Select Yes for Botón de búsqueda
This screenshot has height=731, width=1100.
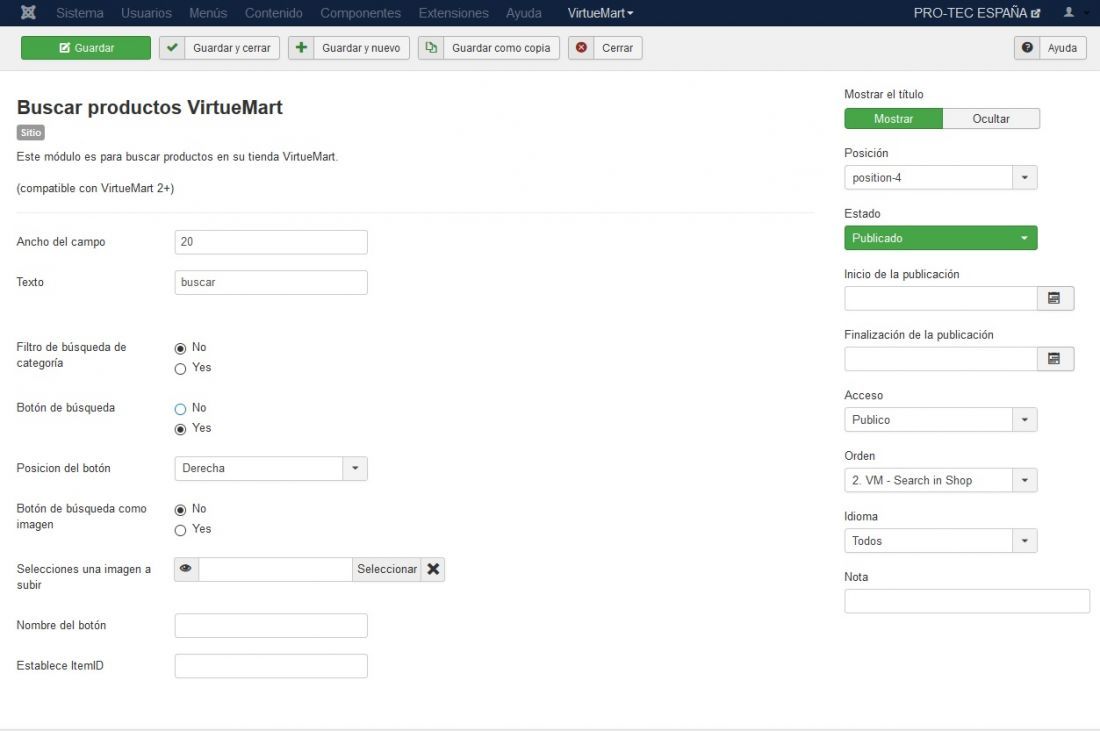[180, 429]
